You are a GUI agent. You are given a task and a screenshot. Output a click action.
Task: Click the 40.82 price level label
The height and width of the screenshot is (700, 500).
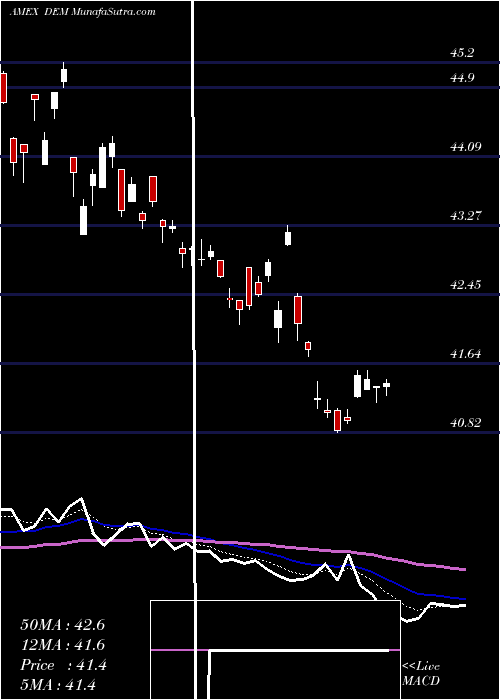(466, 422)
